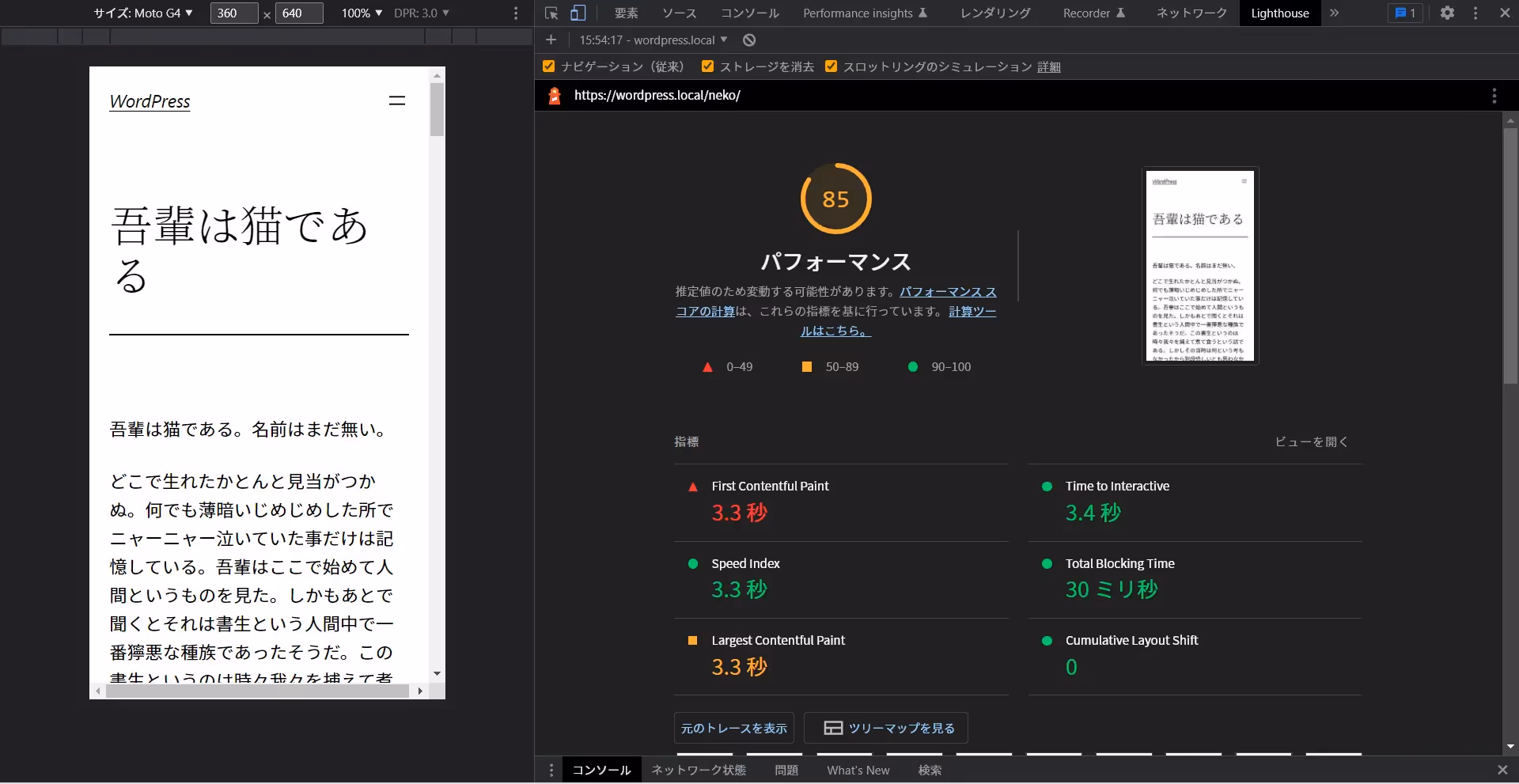Viewport: 1519px width, 784px height.
Task: Disable スロットリングのシミュレーション checkbox
Action: coord(831,67)
